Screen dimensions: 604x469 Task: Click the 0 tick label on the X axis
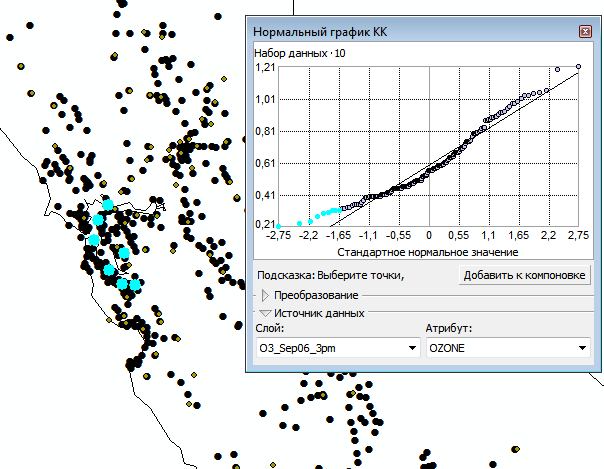[428, 238]
